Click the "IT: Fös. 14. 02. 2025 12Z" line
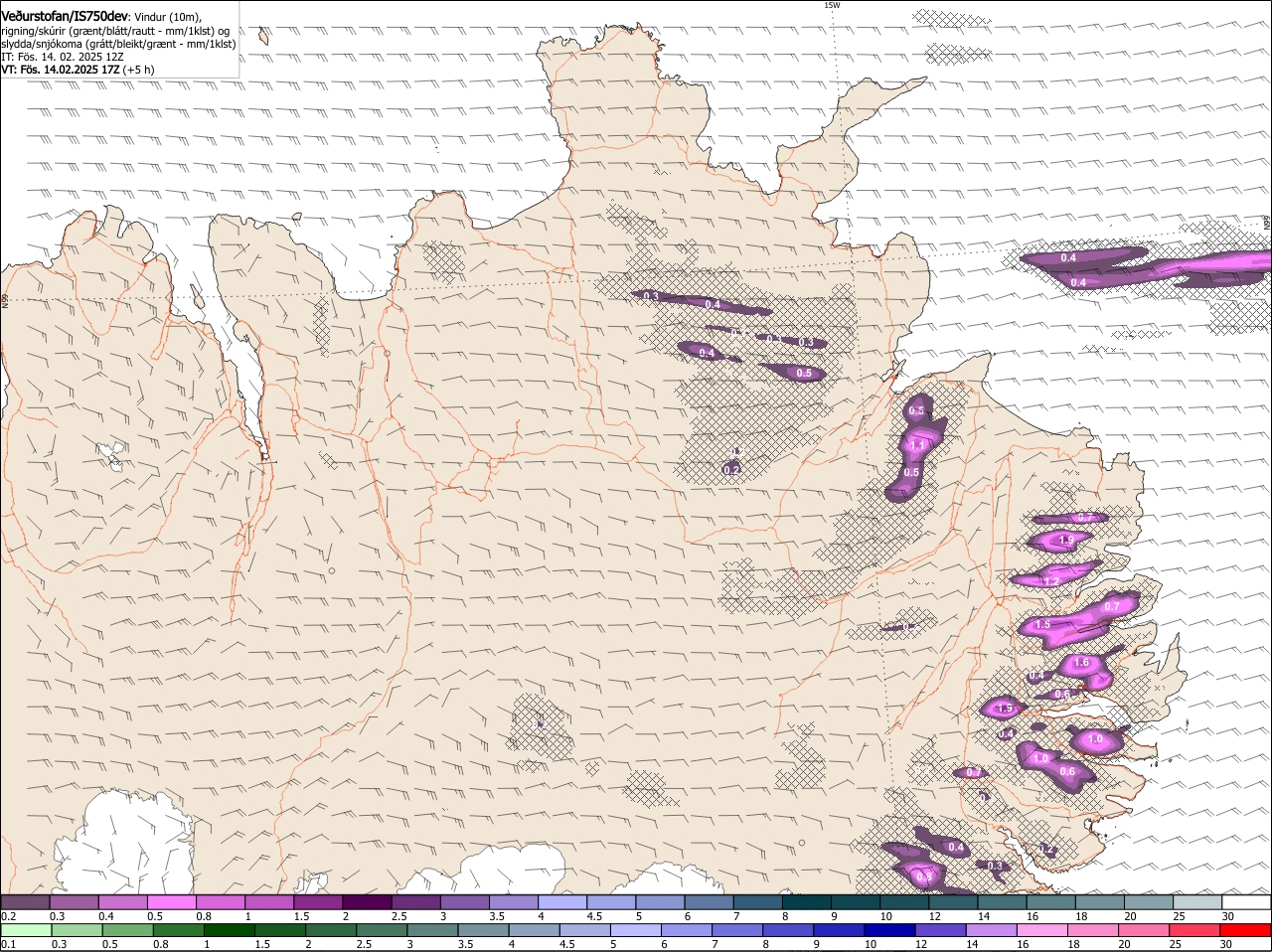The width and height of the screenshot is (1272, 952). [63, 57]
